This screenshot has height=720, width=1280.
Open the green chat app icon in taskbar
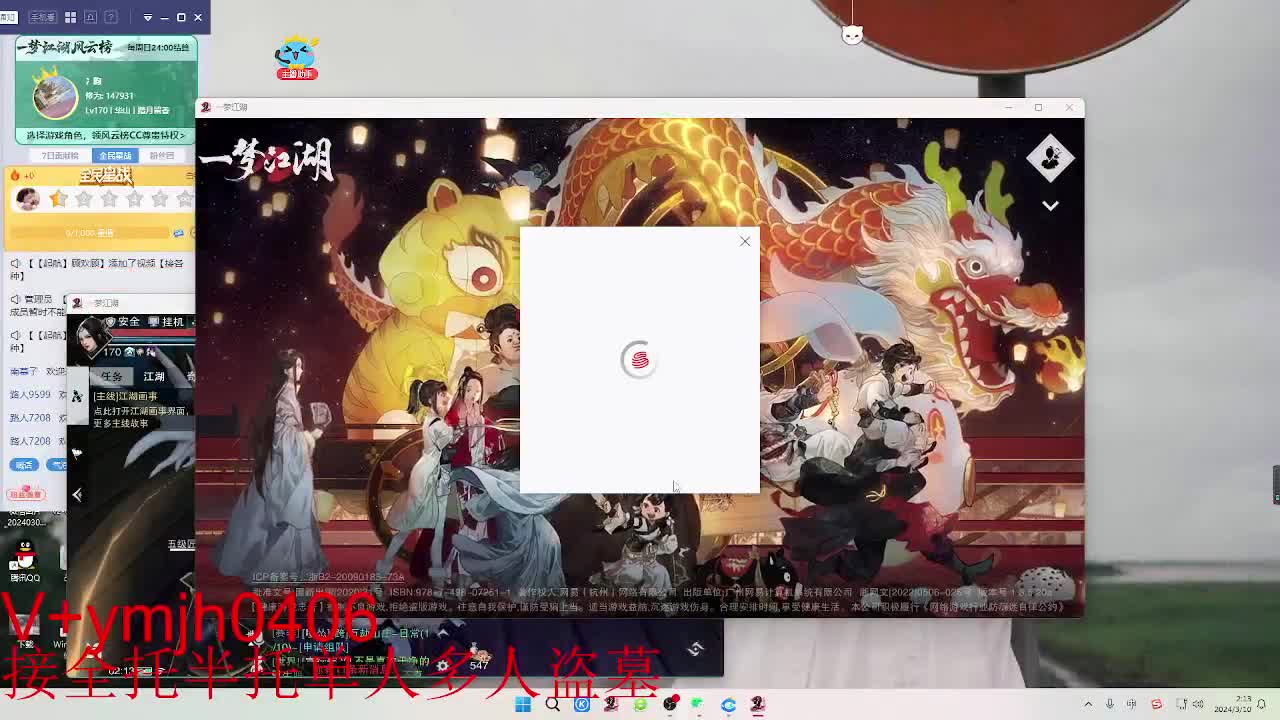pyautogui.click(x=697, y=704)
